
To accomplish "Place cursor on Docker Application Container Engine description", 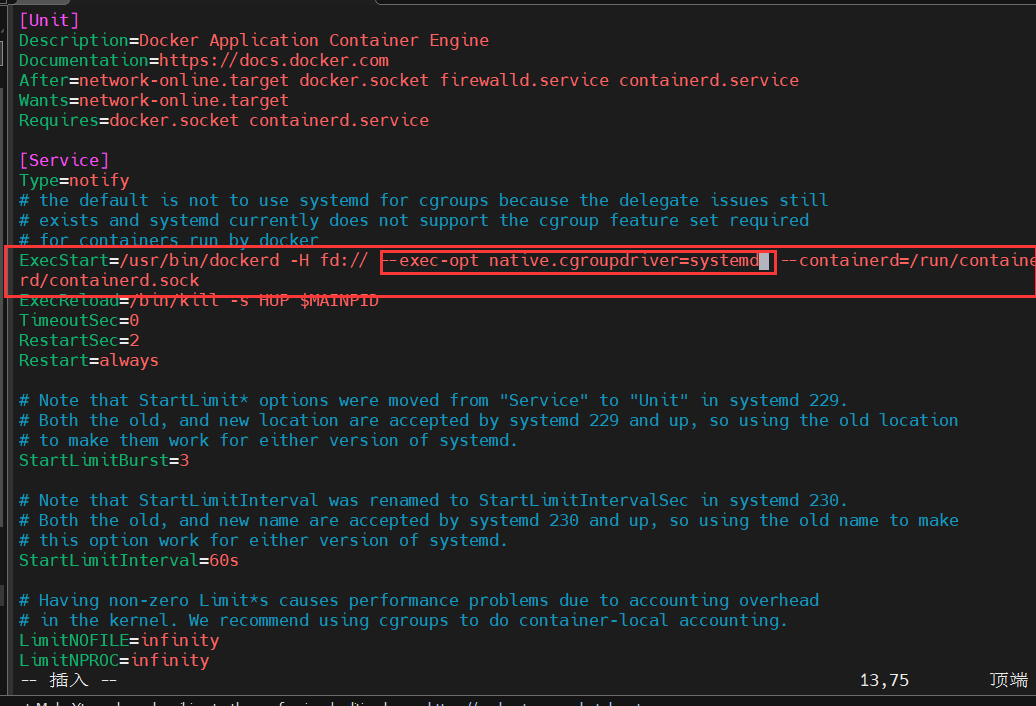I will point(314,40).
